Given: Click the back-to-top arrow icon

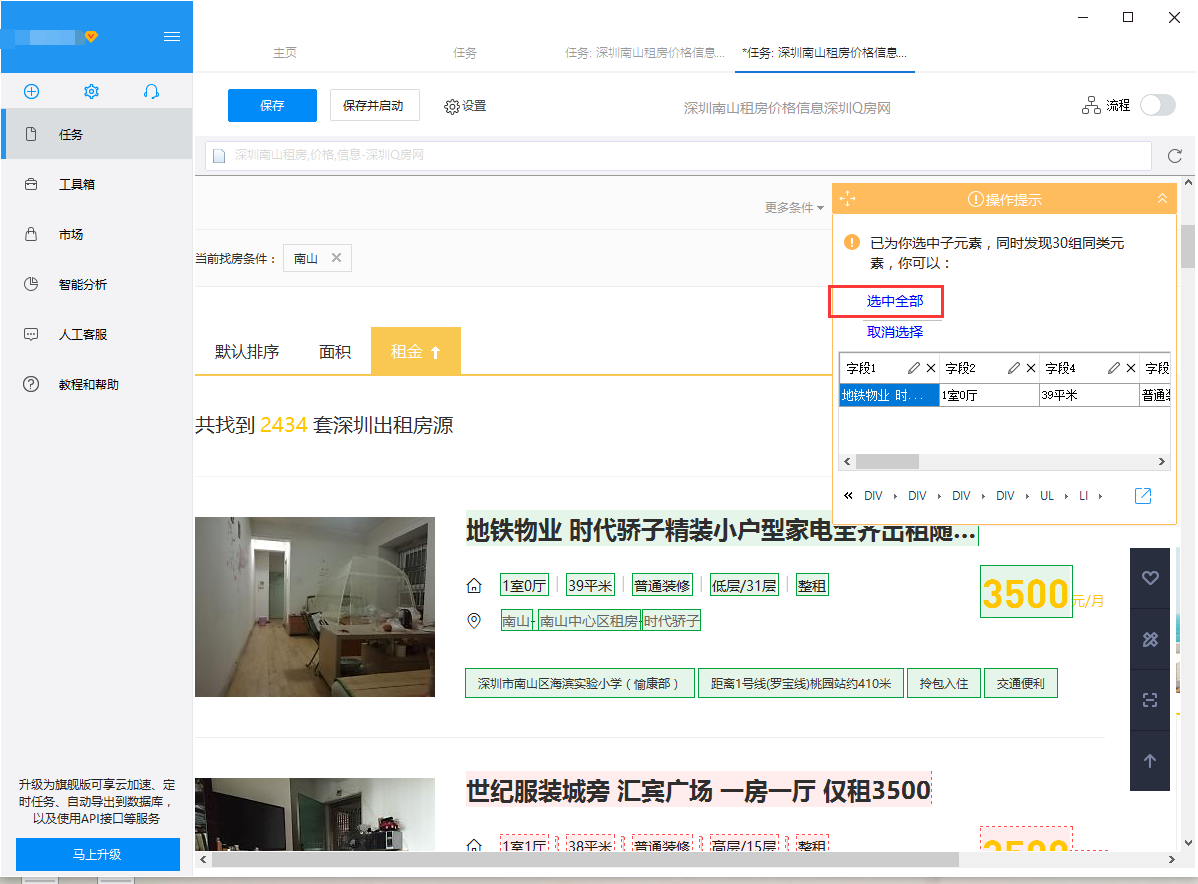Looking at the screenshot, I should (x=1150, y=761).
